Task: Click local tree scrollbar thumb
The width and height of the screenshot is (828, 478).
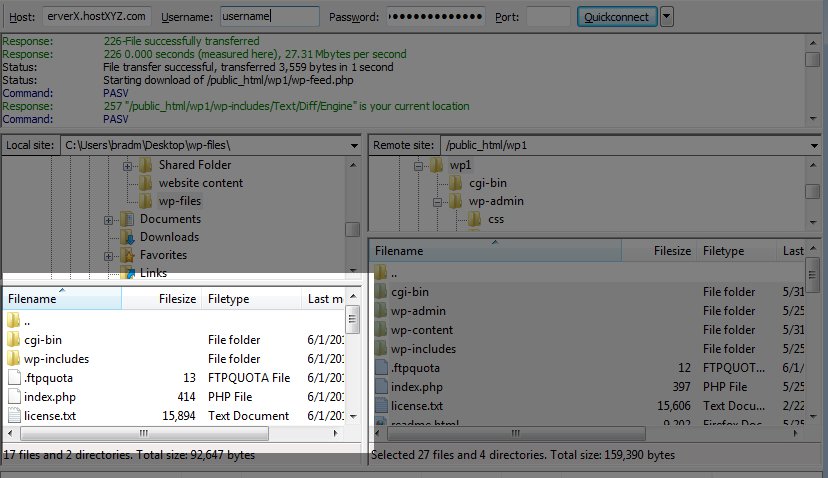Action: [x=352, y=229]
